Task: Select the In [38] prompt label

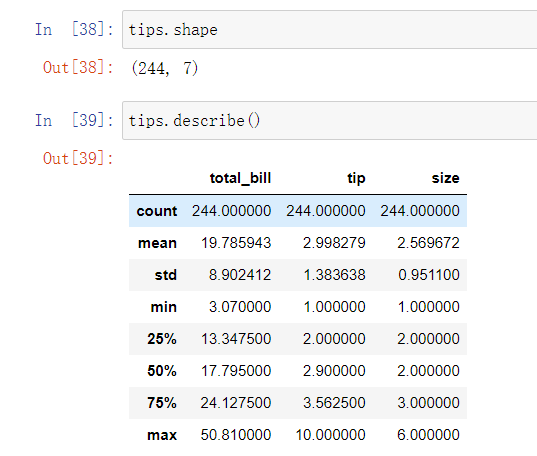Action: tap(74, 29)
